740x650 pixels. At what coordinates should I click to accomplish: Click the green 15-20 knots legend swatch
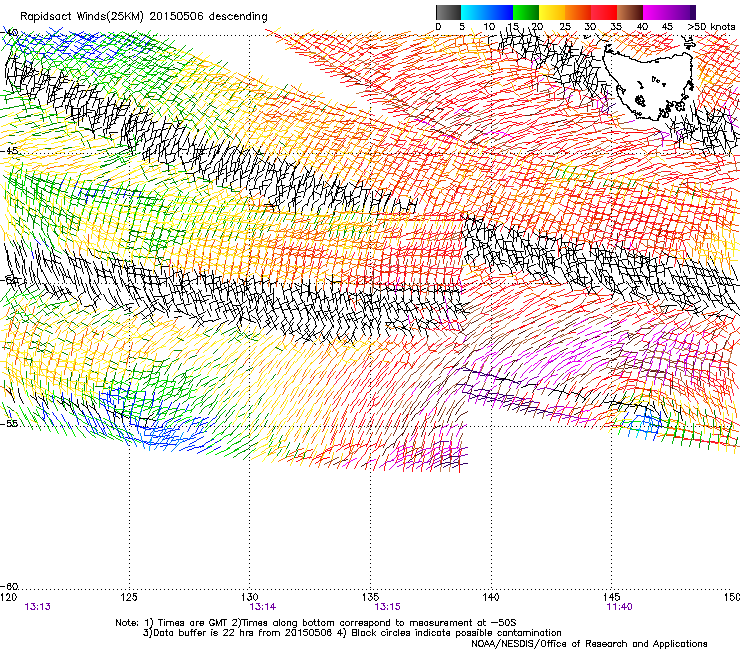[x=526, y=12]
